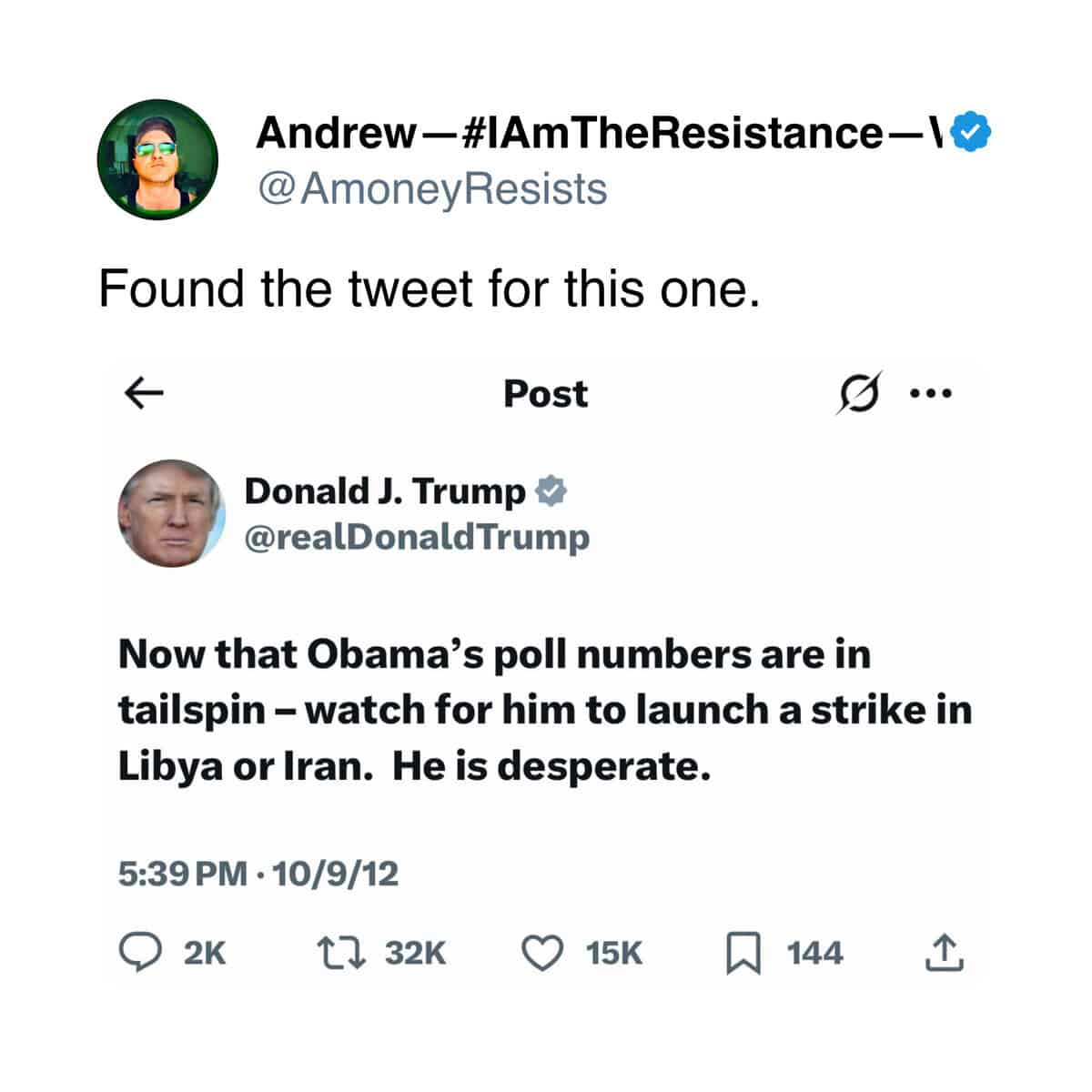Screen dimensions: 1092x1092
Task: Click the repost arrows icon
Action: point(340,953)
